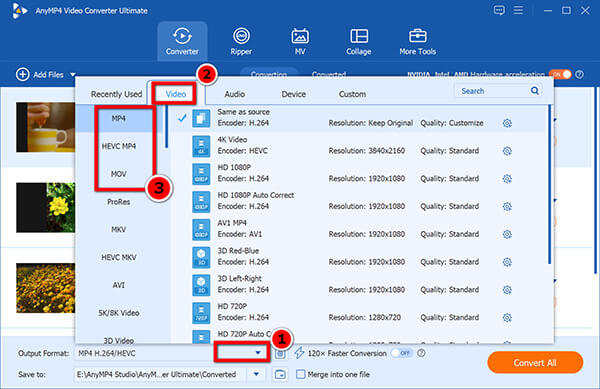Open settings gear for HD 1080P Auto Correct
The width and height of the screenshot is (600, 389).
507,207
